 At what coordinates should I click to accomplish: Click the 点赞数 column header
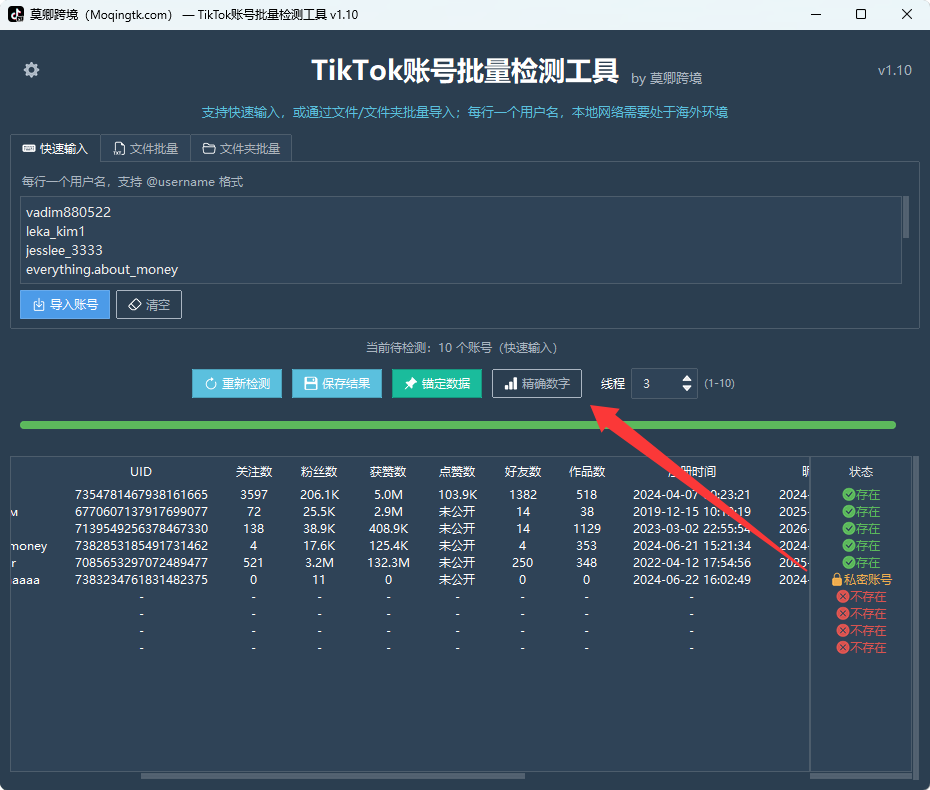[x=457, y=472]
